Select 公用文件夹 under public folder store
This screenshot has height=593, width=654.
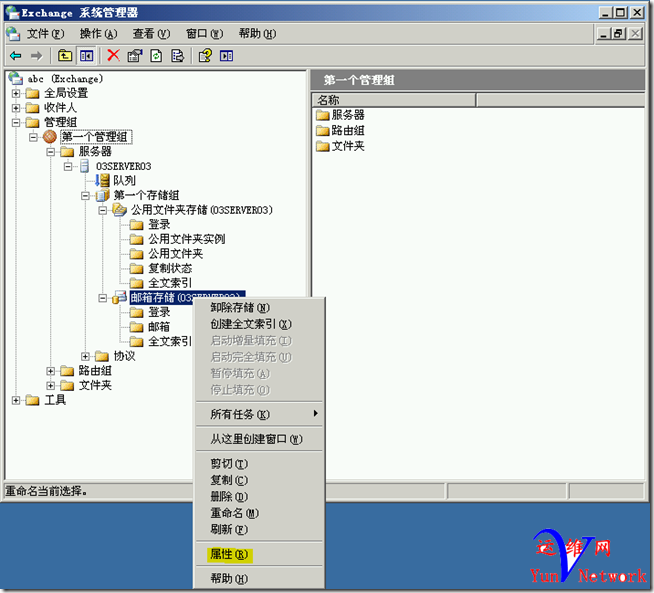pyautogui.click(x=176, y=254)
